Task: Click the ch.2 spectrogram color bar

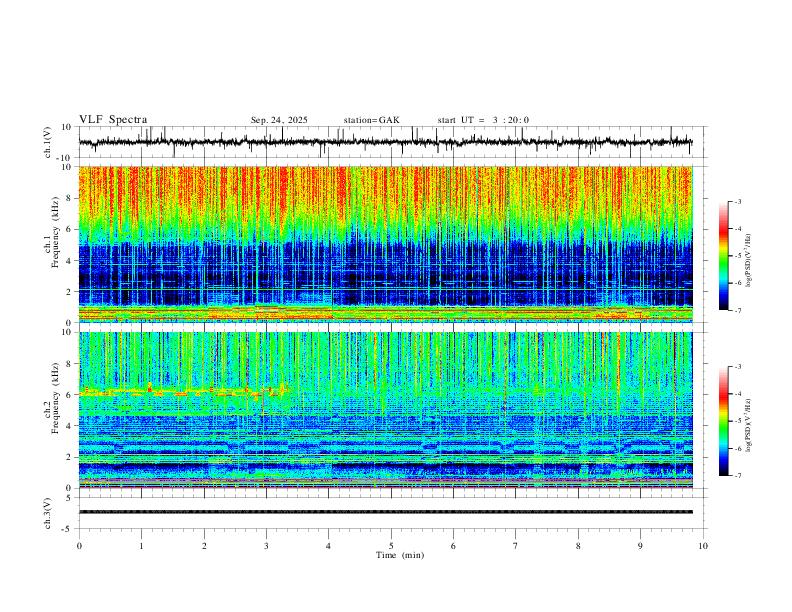Action: click(x=723, y=421)
